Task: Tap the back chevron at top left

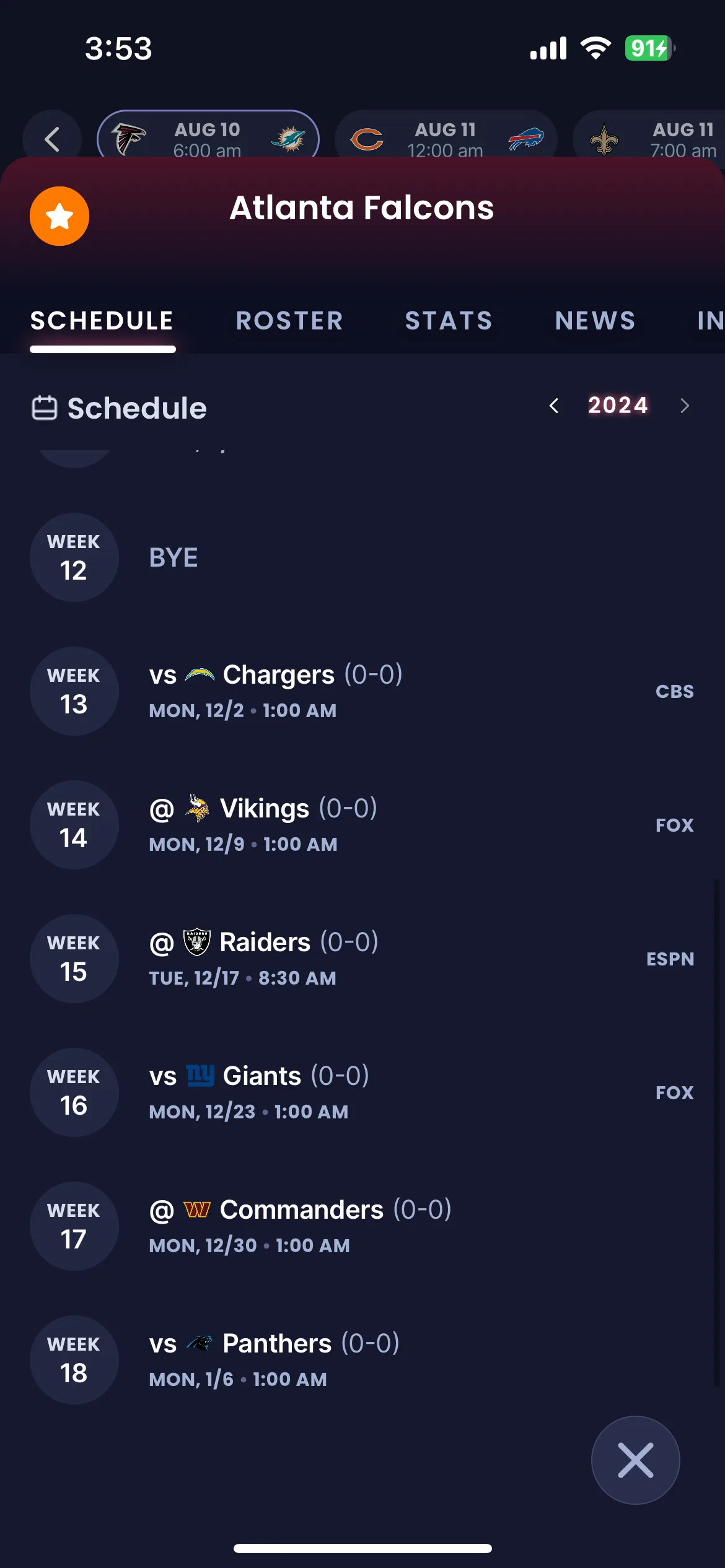Action: [x=52, y=139]
